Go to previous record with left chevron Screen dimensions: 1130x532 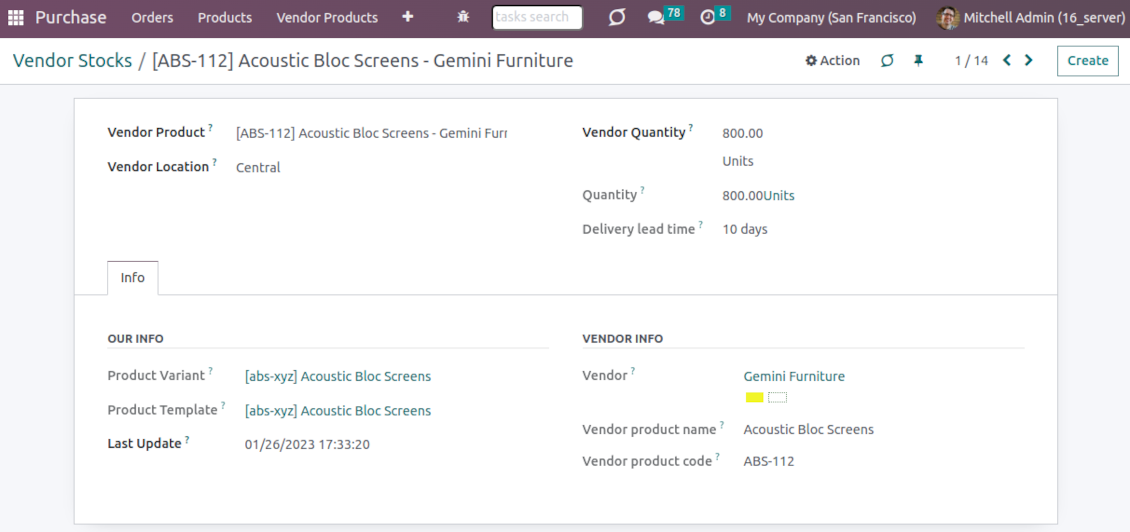(x=1007, y=61)
